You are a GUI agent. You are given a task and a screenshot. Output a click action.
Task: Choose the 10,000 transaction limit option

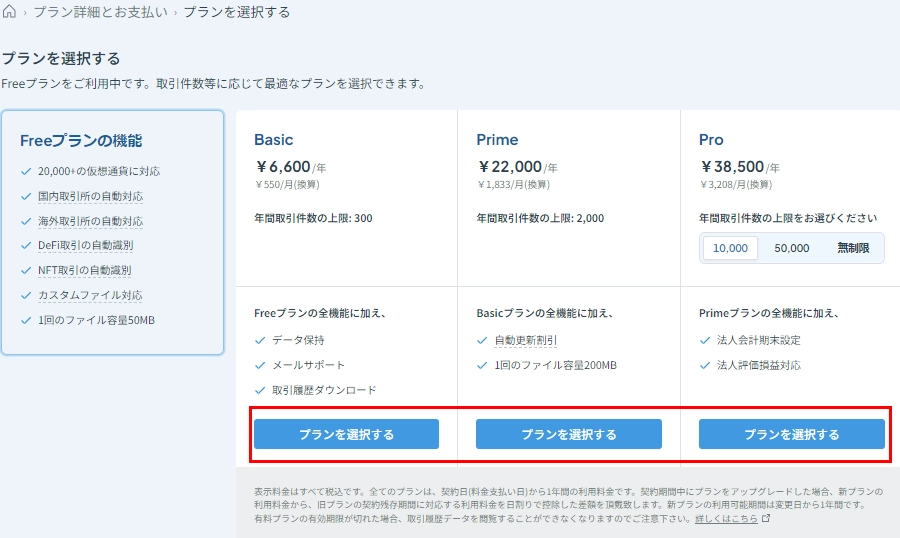(730, 248)
